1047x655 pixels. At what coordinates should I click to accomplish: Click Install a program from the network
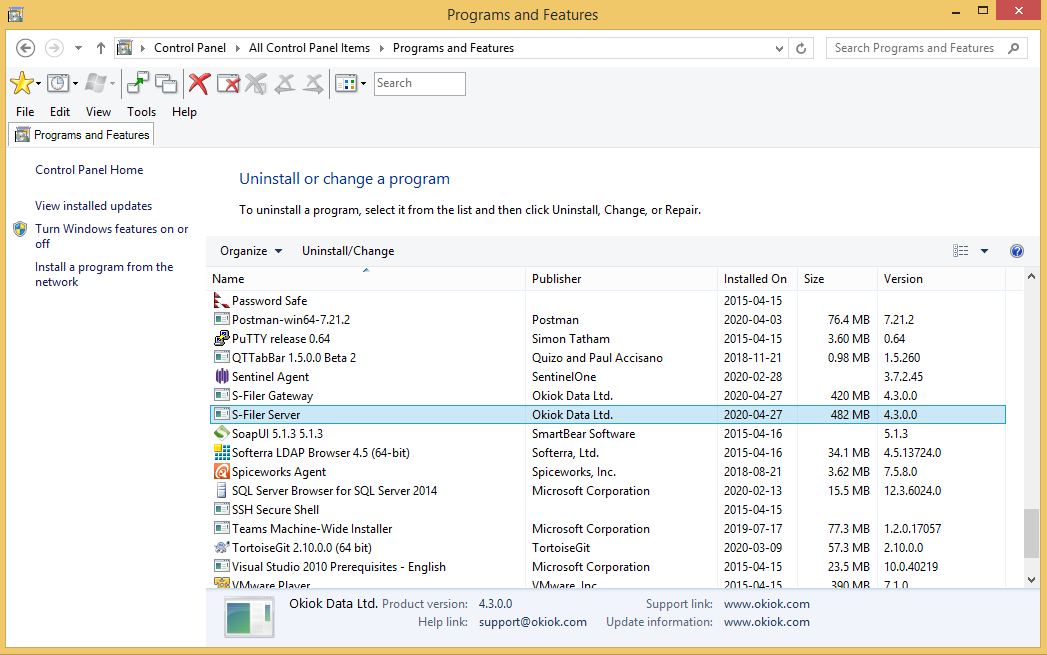click(103, 274)
